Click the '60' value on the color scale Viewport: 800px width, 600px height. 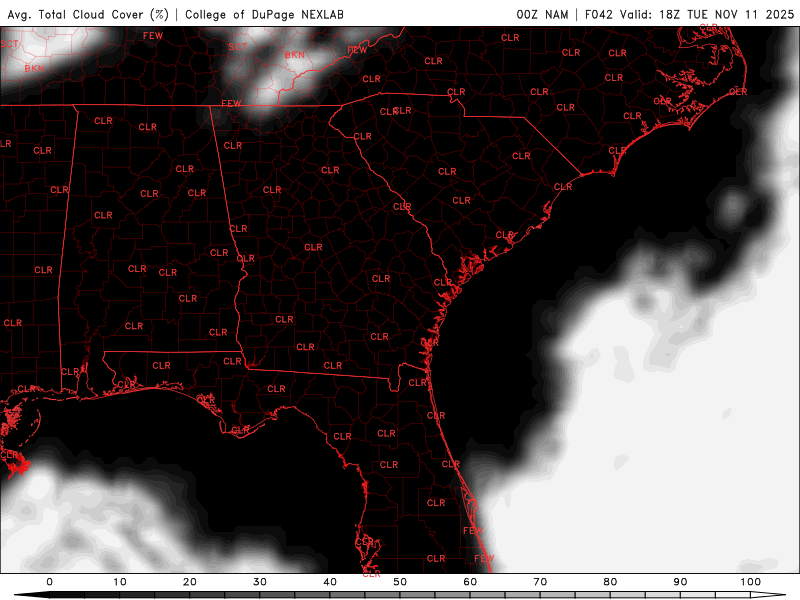(x=470, y=582)
